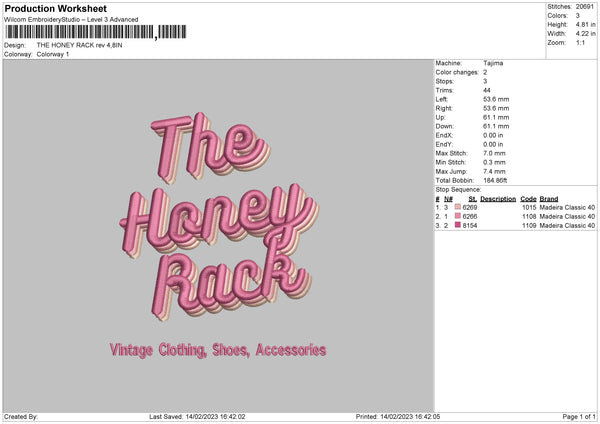Click the stitches count 20691
The image size is (600, 424).
585,7
